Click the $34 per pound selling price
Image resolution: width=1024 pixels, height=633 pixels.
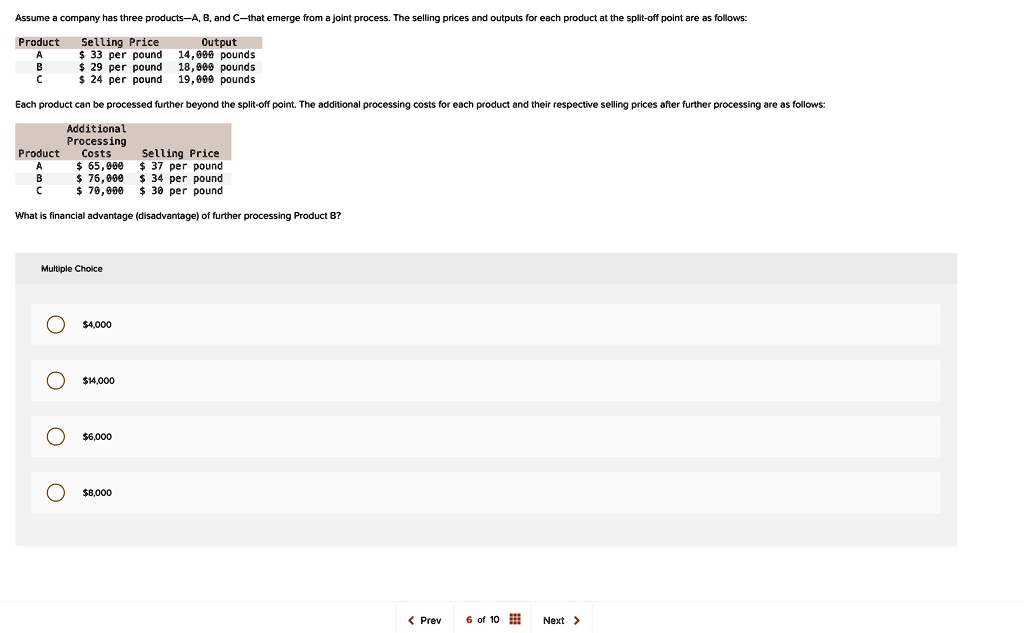click(181, 179)
